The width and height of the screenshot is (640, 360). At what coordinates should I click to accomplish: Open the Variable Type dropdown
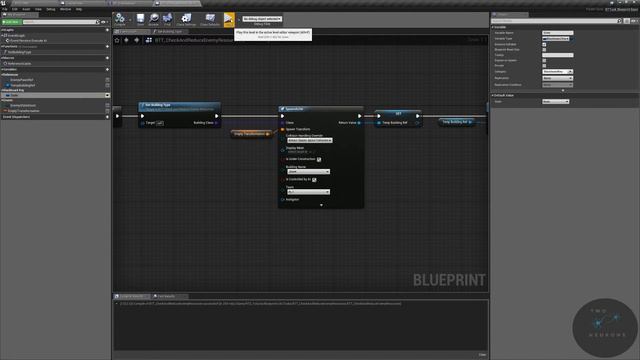click(x=556, y=38)
